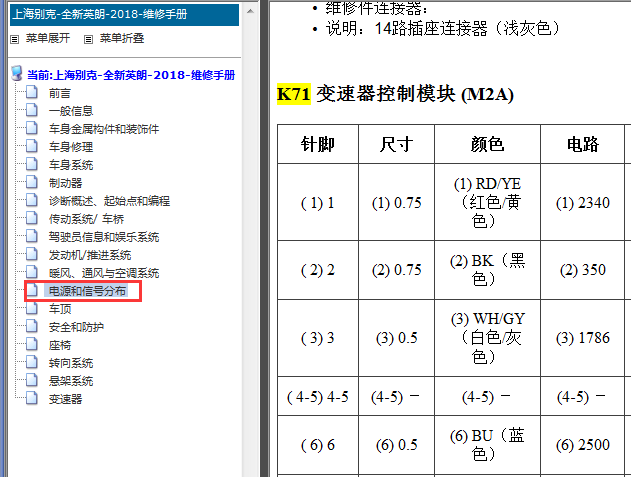Image resolution: width=631 pixels, height=477 pixels.
Task: Click the page icon beside 一般信息
Action: point(32,110)
